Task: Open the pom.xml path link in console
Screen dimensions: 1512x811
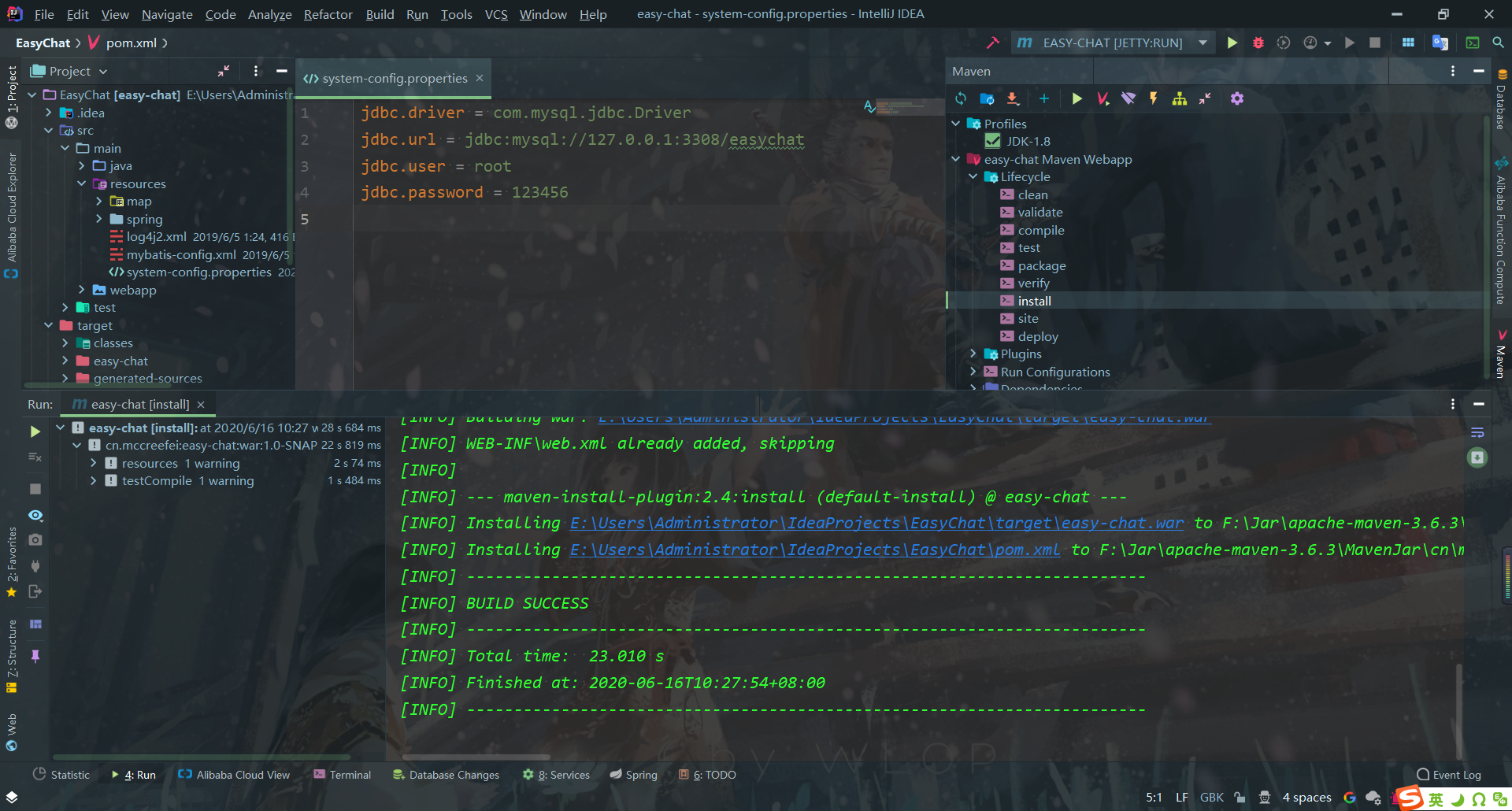Action: coord(815,550)
